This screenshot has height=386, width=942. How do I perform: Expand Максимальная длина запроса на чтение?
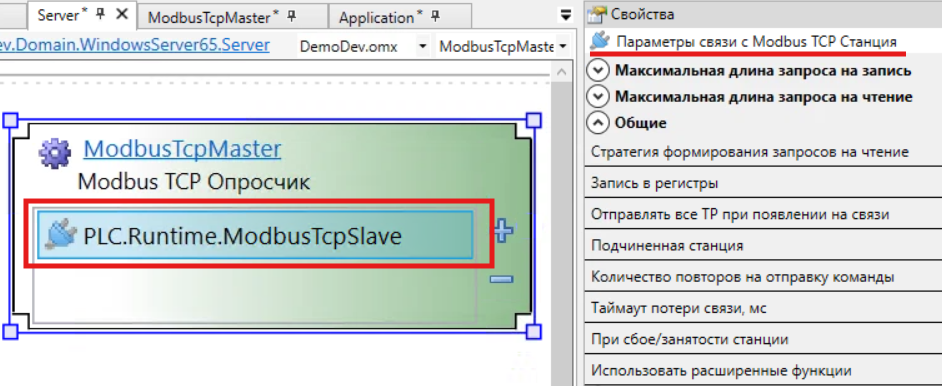[x=597, y=97]
